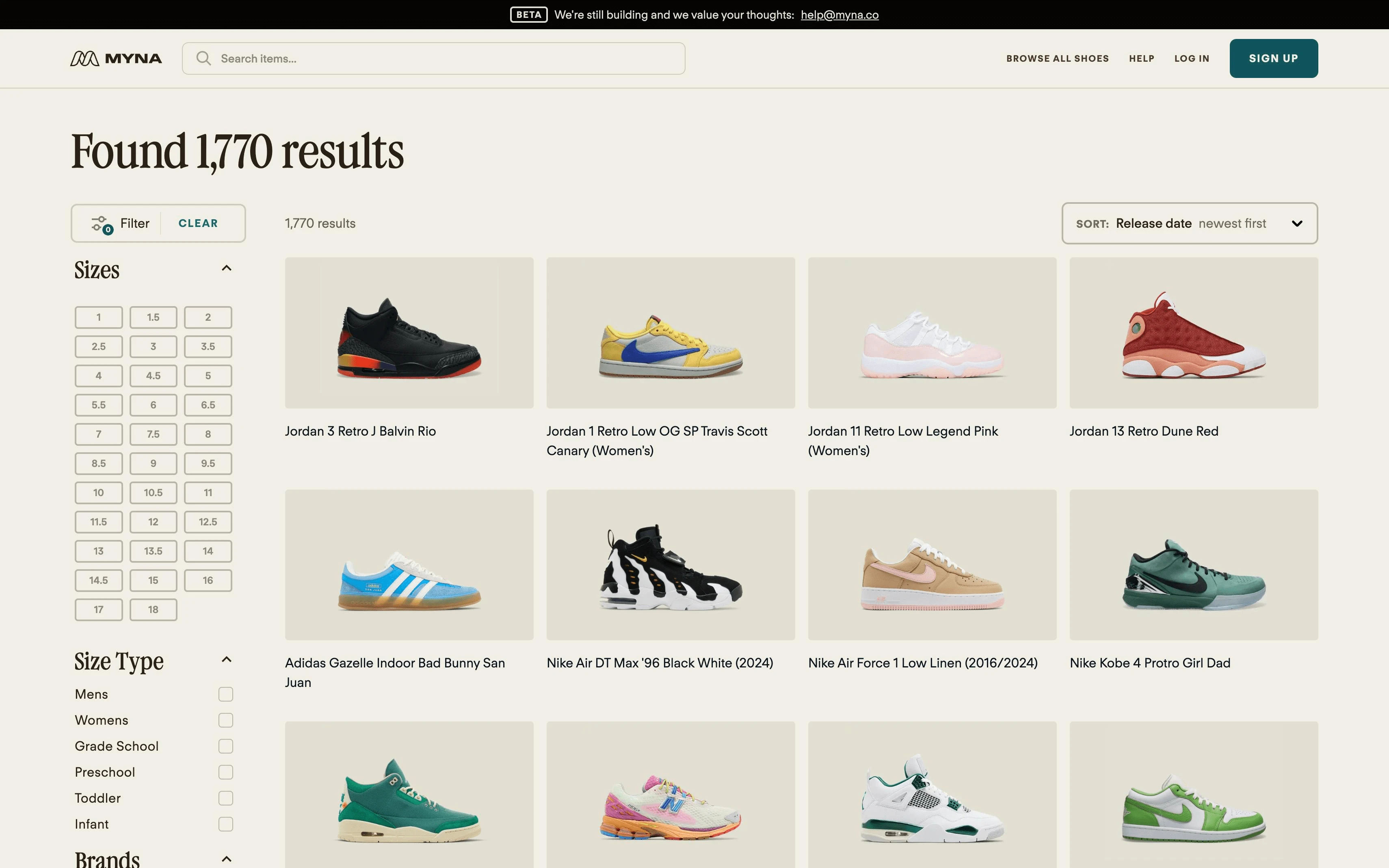Select size 10.5 filter

pyautogui.click(x=153, y=492)
